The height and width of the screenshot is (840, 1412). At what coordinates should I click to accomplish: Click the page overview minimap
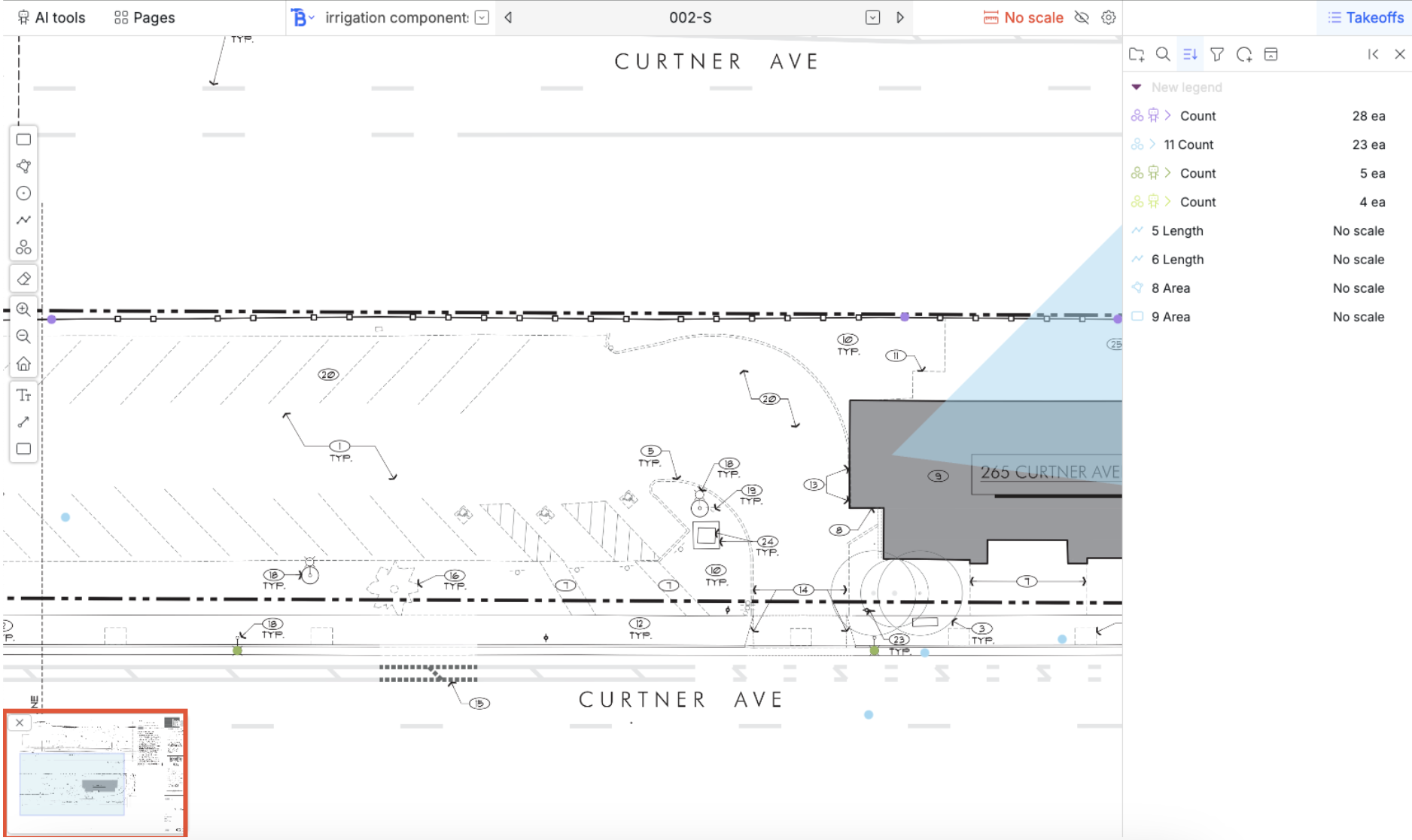96,773
